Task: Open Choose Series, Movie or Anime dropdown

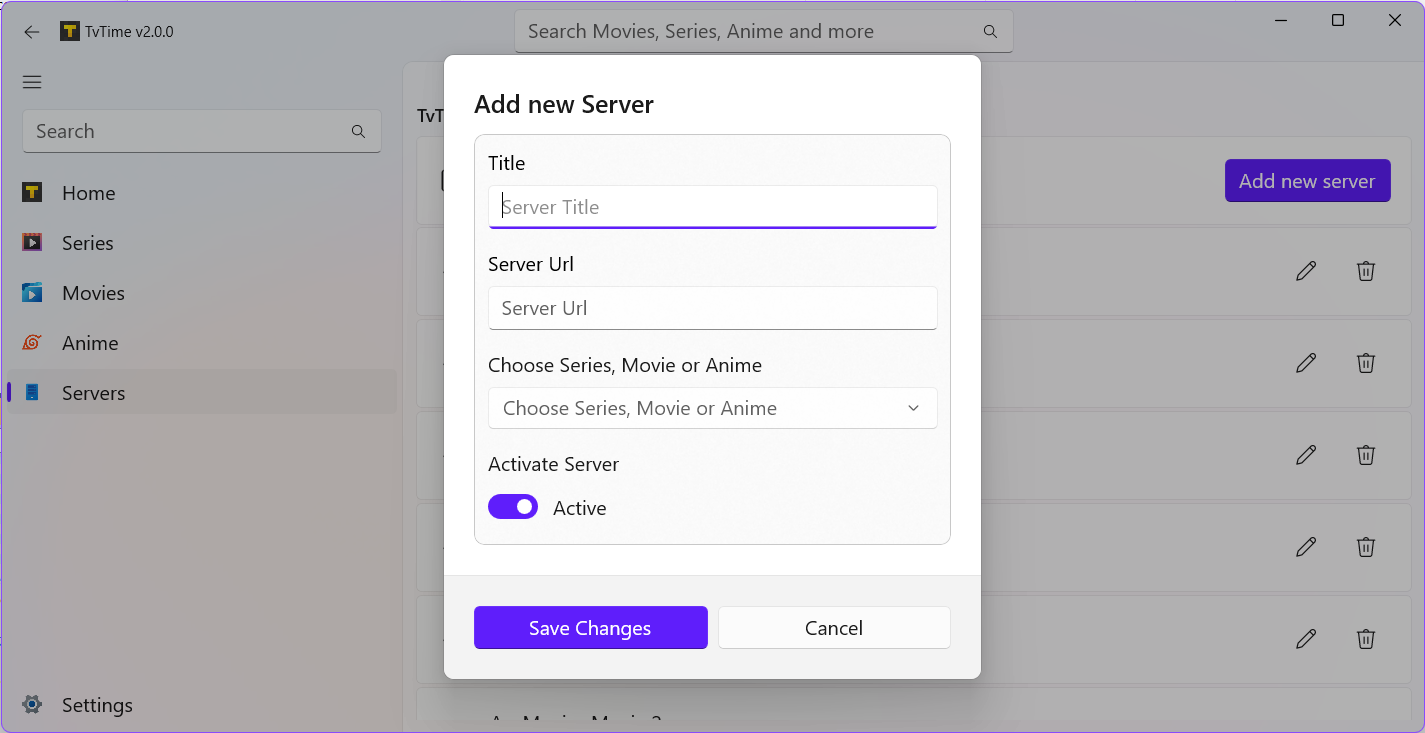Action: 713,408
